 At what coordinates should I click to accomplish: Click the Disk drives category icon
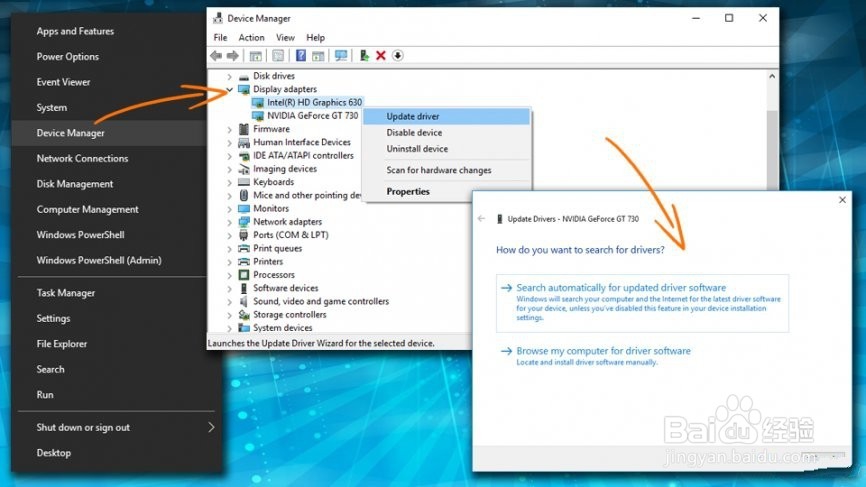[x=244, y=76]
